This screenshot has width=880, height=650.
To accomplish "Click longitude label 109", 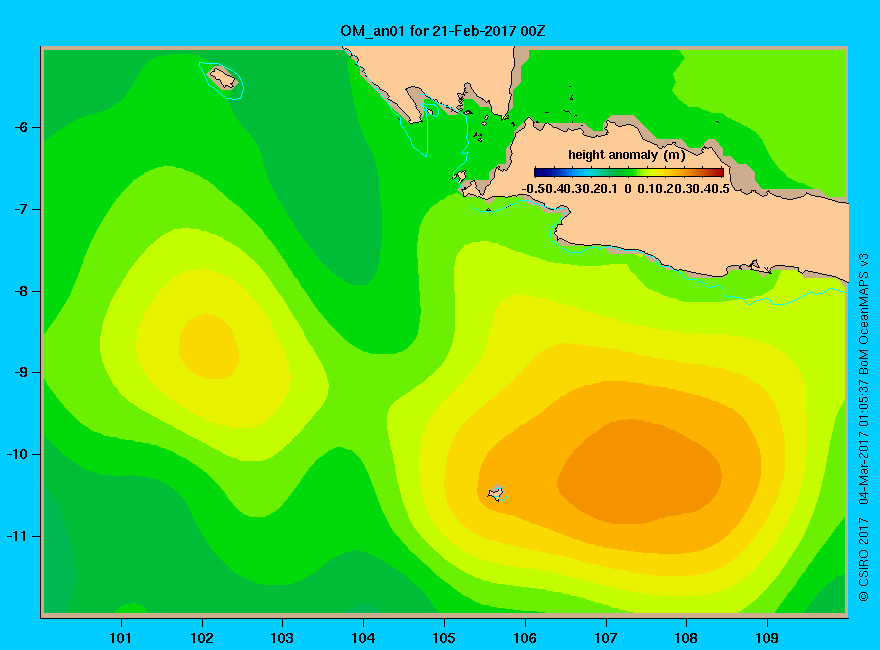I will 767,638.
